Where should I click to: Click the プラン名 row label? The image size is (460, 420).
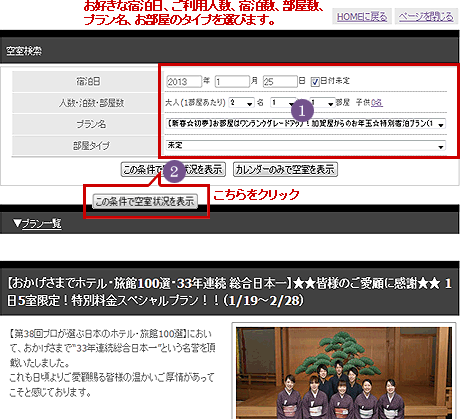[x=91, y=124]
